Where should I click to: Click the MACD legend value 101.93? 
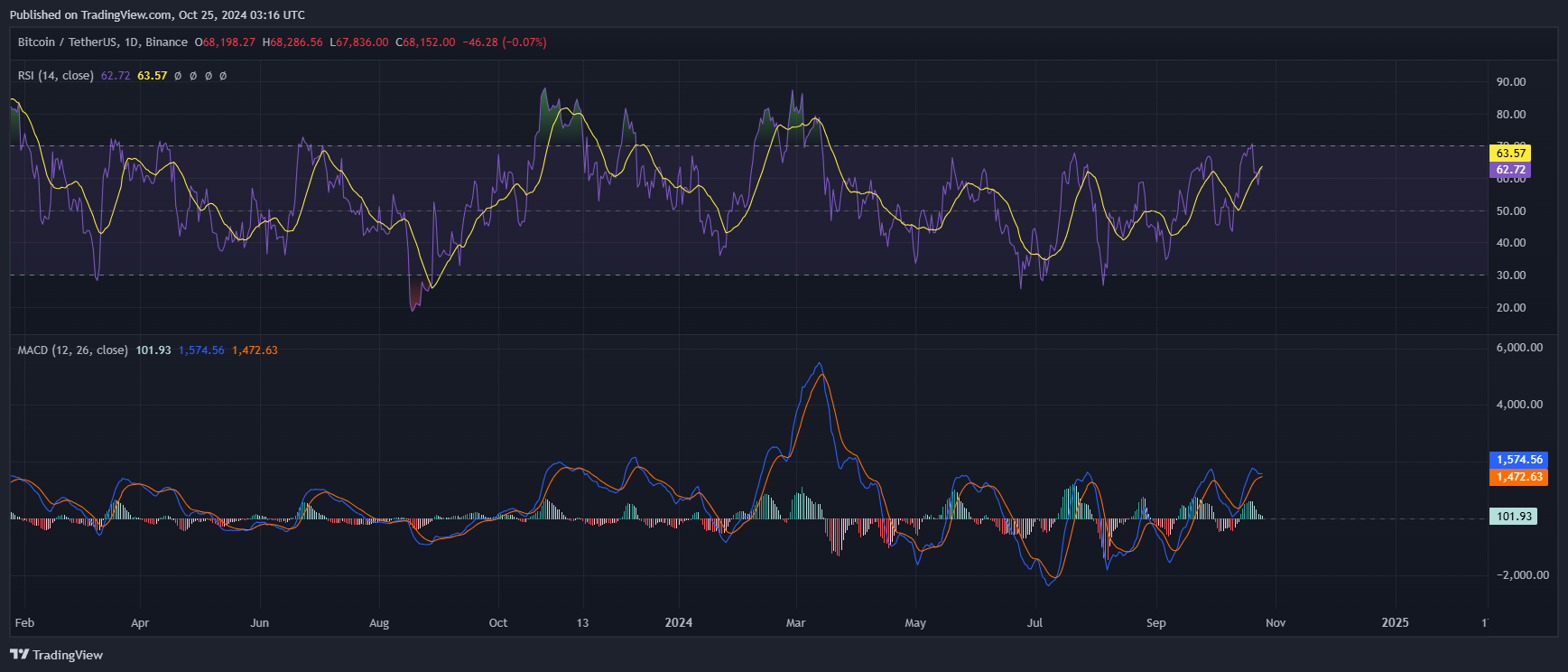coord(153,350)
